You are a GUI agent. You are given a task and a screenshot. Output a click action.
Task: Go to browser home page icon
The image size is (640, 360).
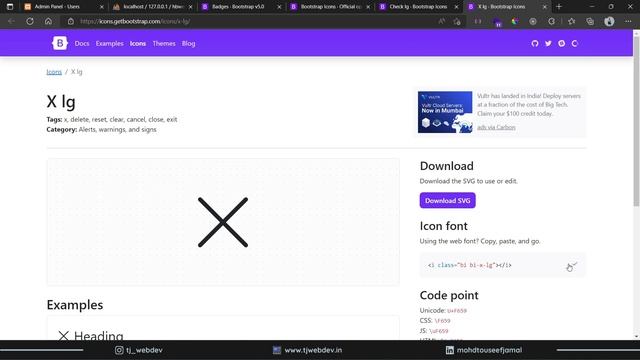[x=48, y=21]
